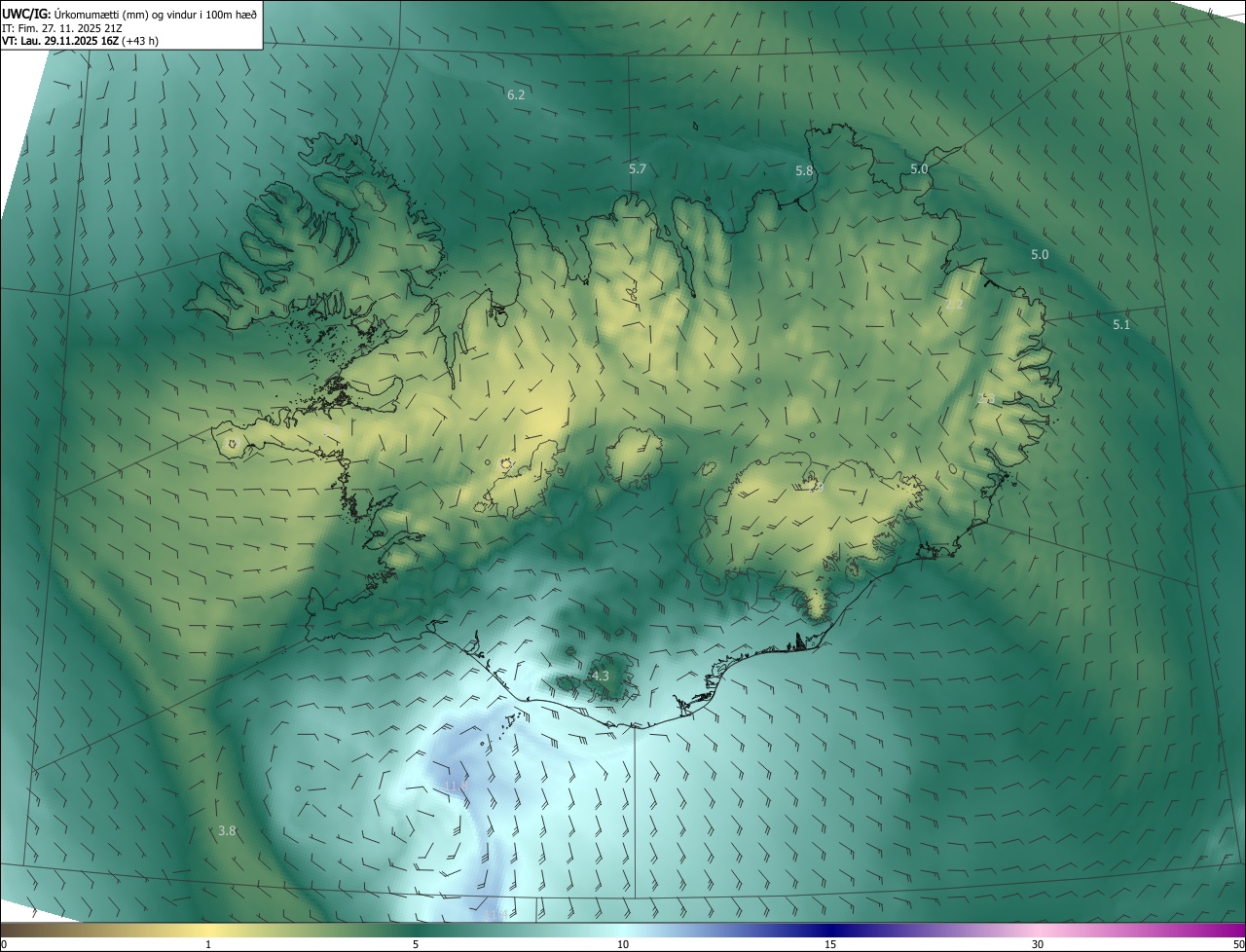This screenshot has height=952, width=1246.
Task: Click the 'UWC/IG: Úrkomumætti (mm)' title line
Action: tap(131, 13)
